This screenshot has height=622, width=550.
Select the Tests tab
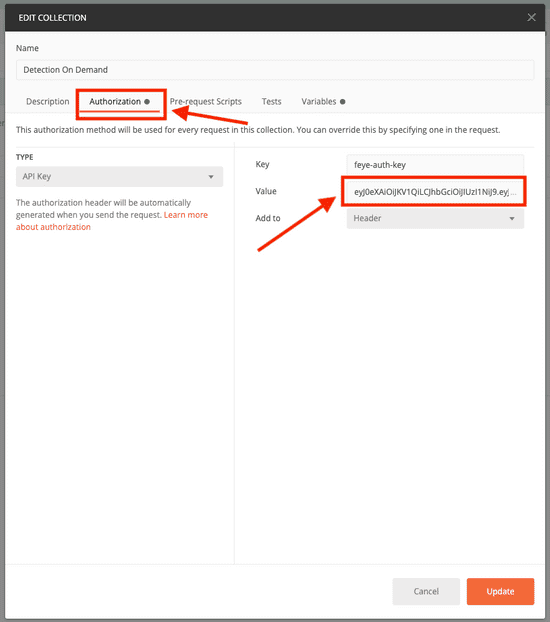click(271, 102)
